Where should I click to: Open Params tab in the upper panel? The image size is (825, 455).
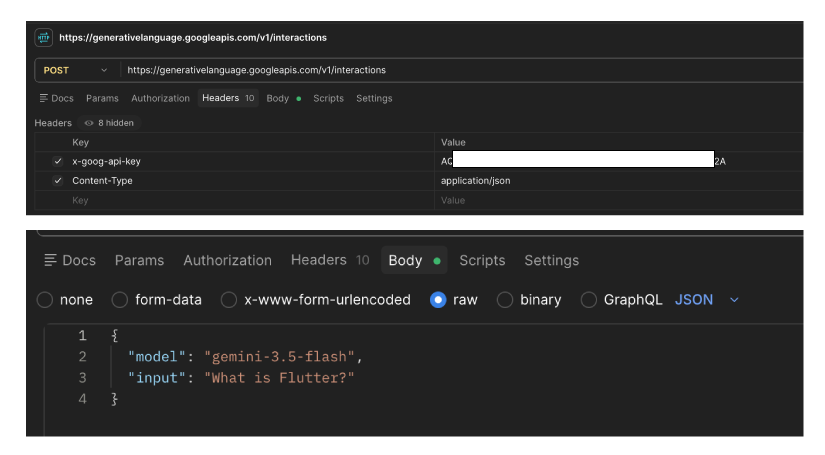102,98
